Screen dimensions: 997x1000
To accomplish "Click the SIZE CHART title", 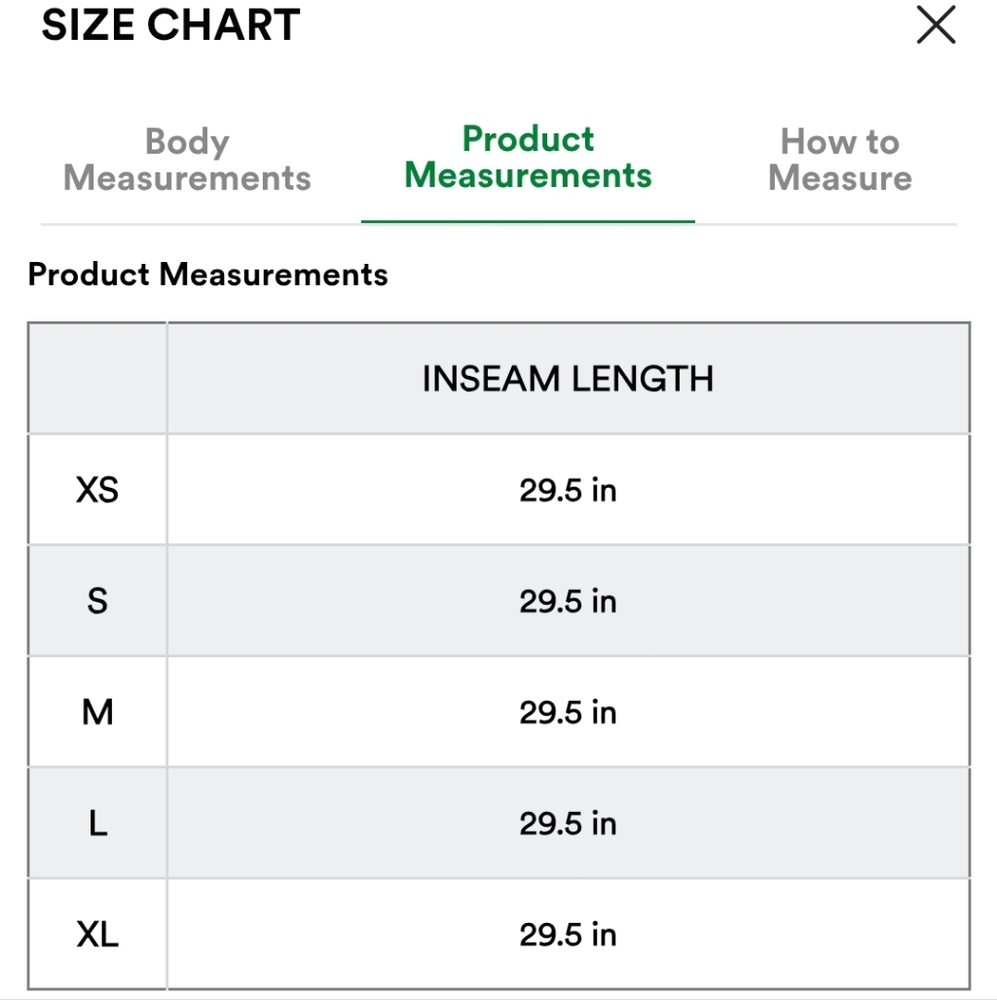I will pos(171,25).
